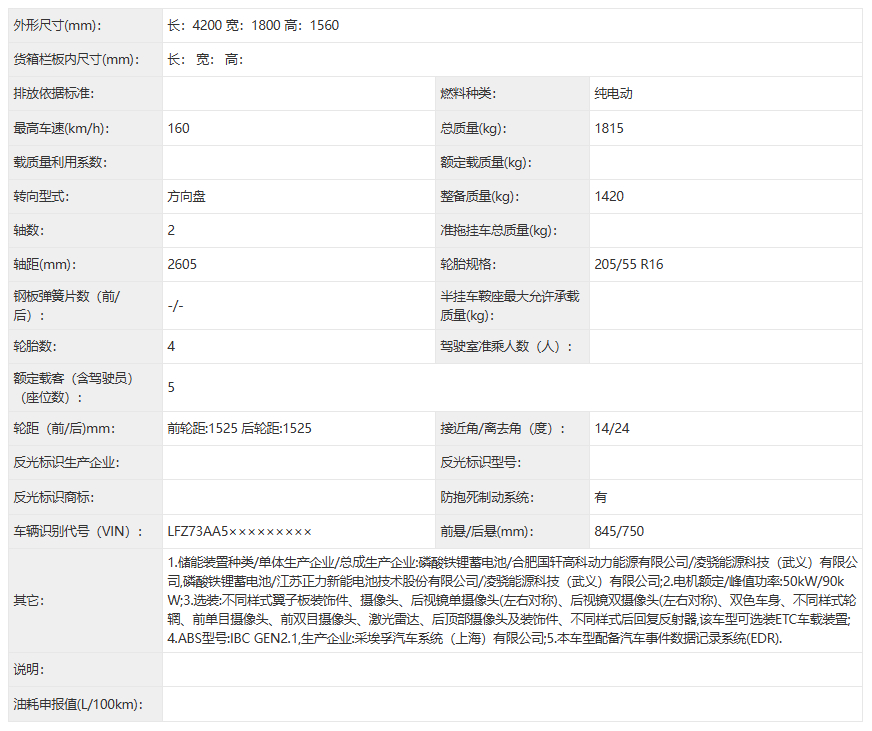Click the 油耗申报值(L/100km) label
The height and width of the screenshot is (731, 872).
click(78, 704)
